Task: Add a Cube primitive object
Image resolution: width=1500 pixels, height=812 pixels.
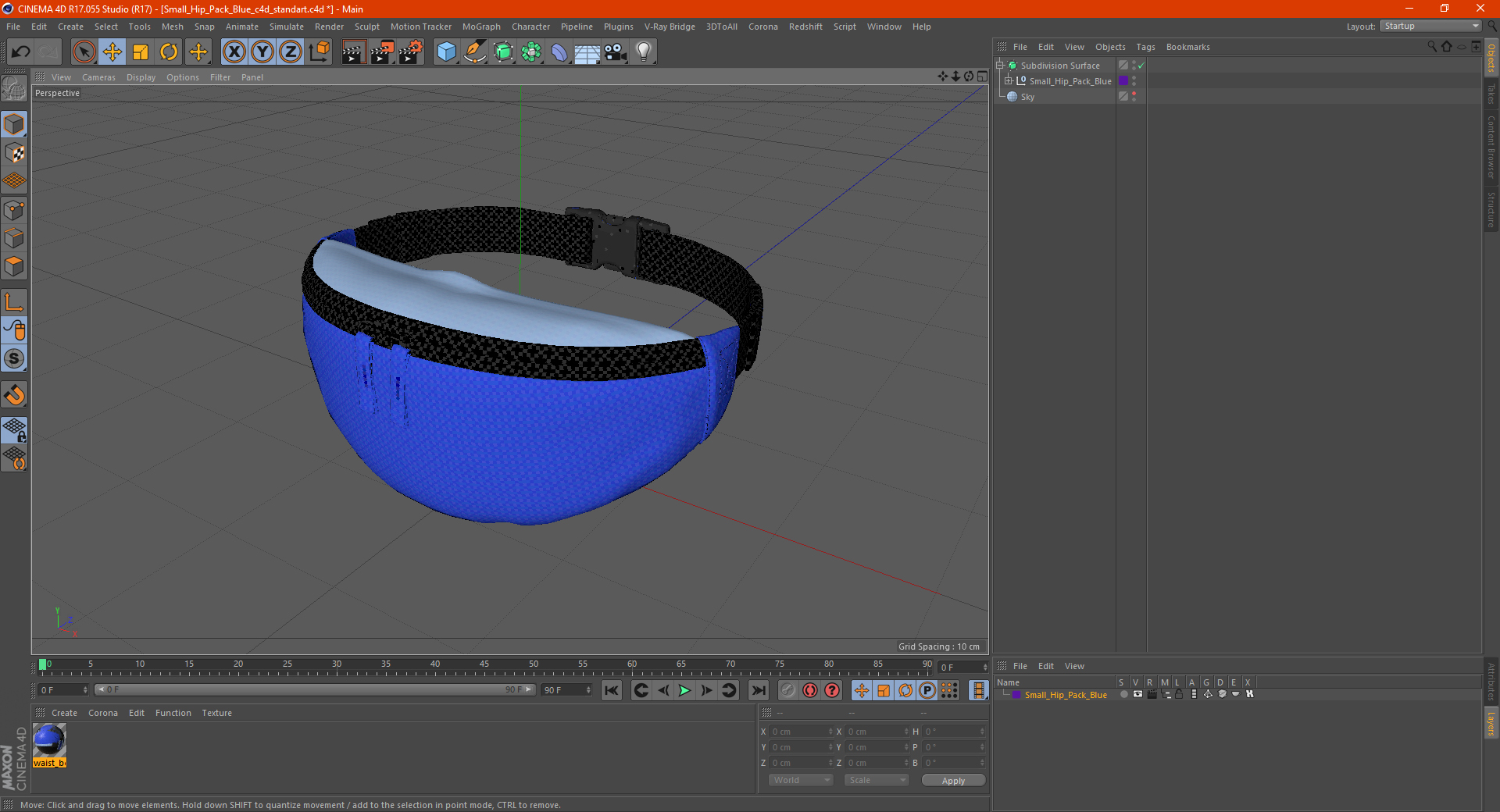Action: 446,52
